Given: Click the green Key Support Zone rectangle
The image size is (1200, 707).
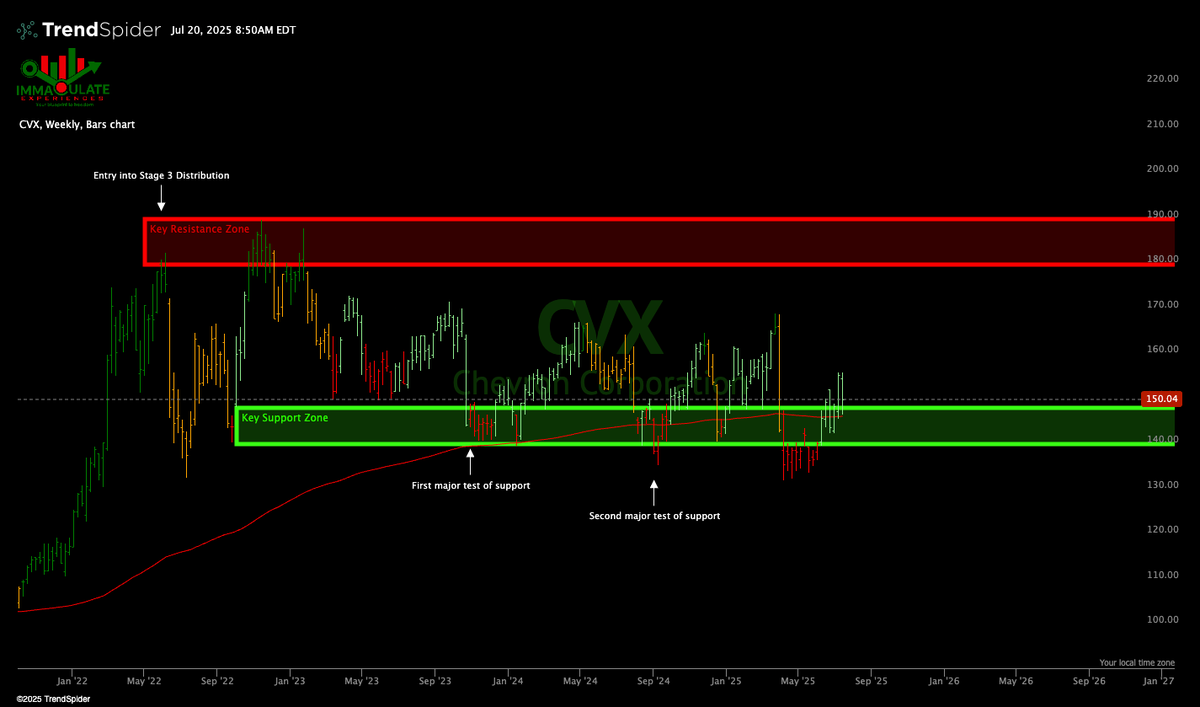Looking at the screenshot, I should click(x=705, y=425).
